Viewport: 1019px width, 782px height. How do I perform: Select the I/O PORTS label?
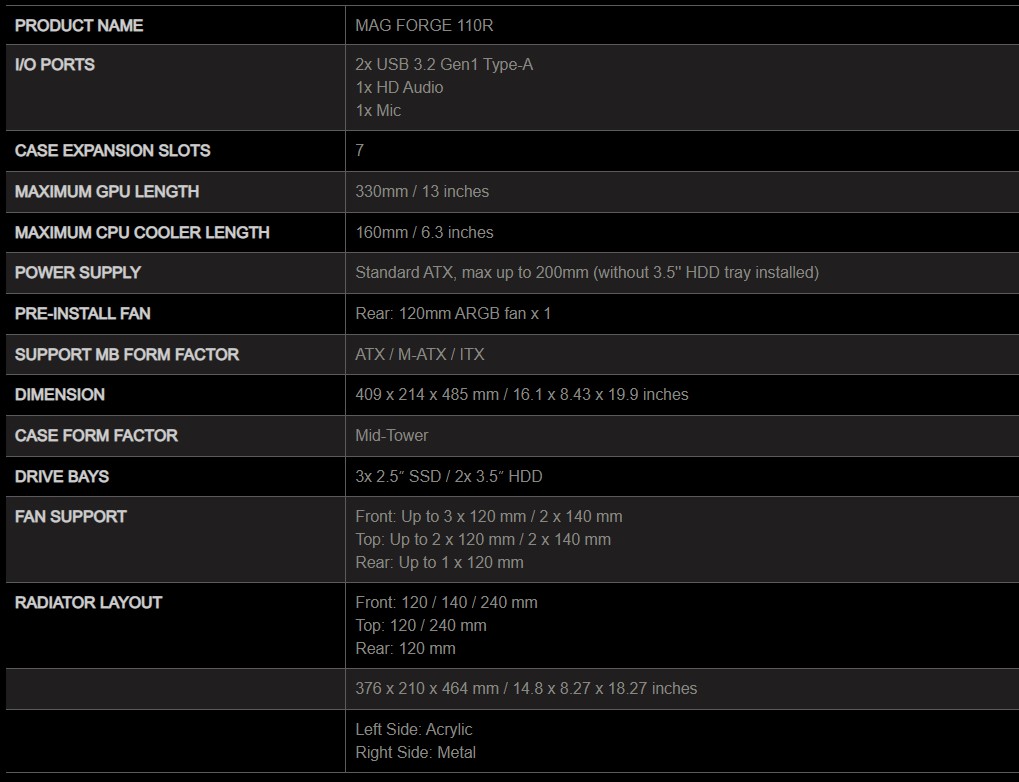click(x=55, y=64)
